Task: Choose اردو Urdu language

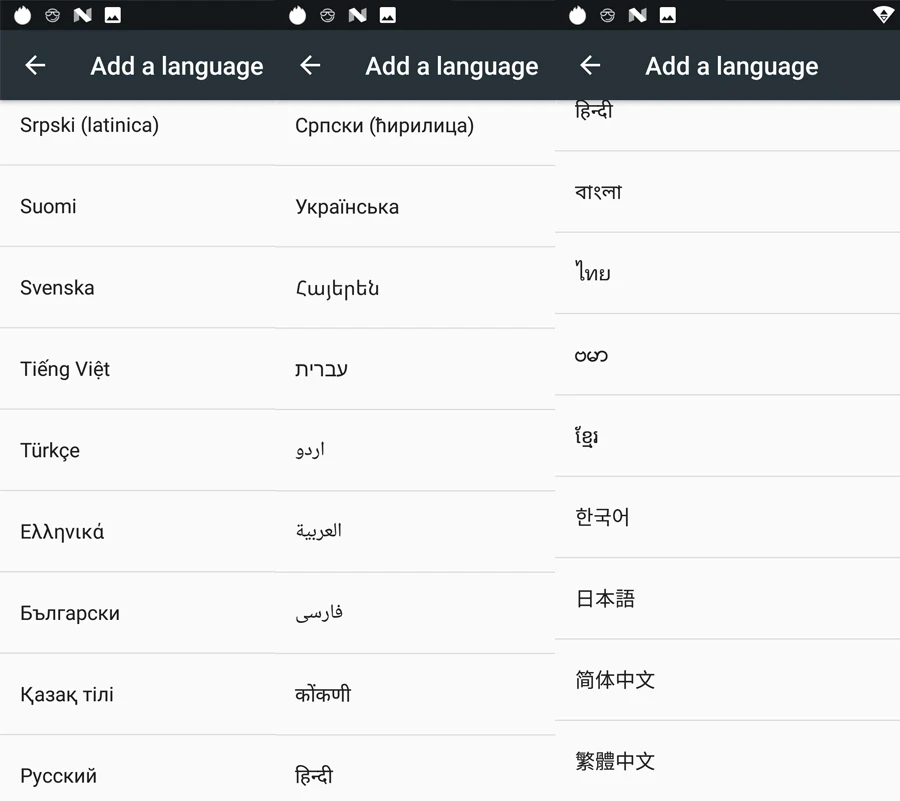Action: click(415, 451)
